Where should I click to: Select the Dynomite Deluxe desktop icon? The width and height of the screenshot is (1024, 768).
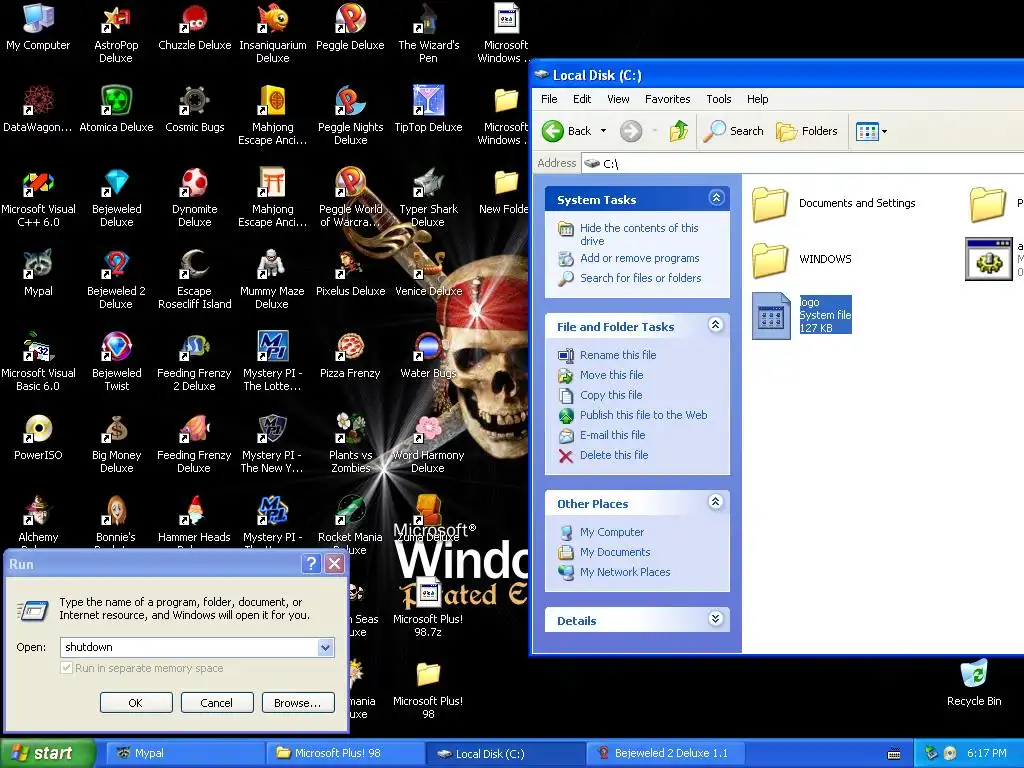click(195, 197)
